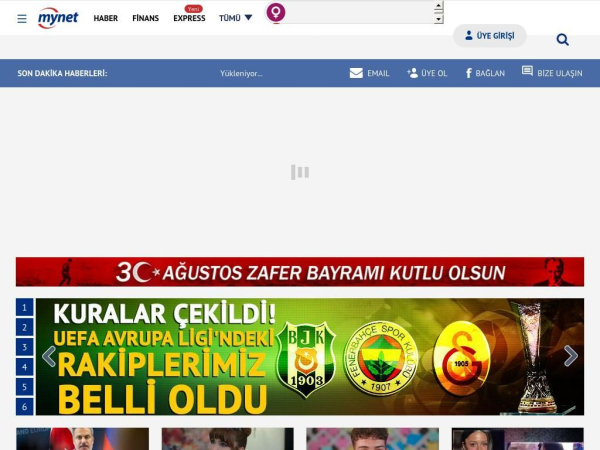Open the Kuralar Çekildi headline slide
Screen dimensions: 600x450
click(x=310, y=357)
